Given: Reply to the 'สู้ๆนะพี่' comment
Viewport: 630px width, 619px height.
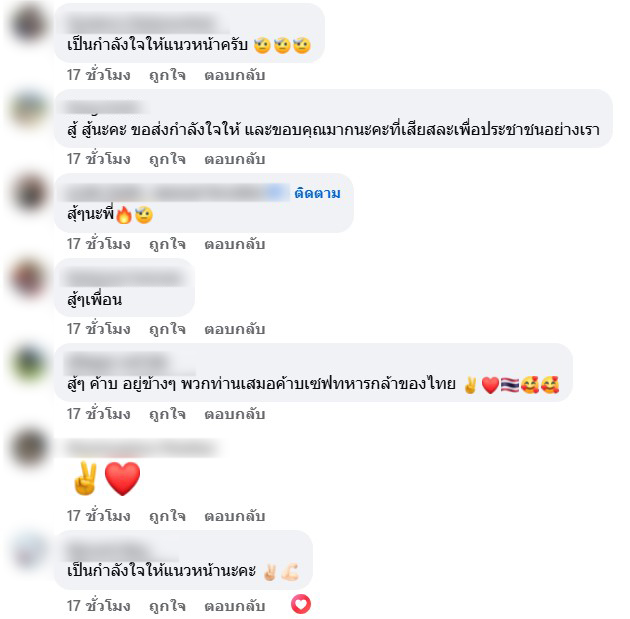Looking at the screenshot, I should pyautogui.click(x=235, y=244).
